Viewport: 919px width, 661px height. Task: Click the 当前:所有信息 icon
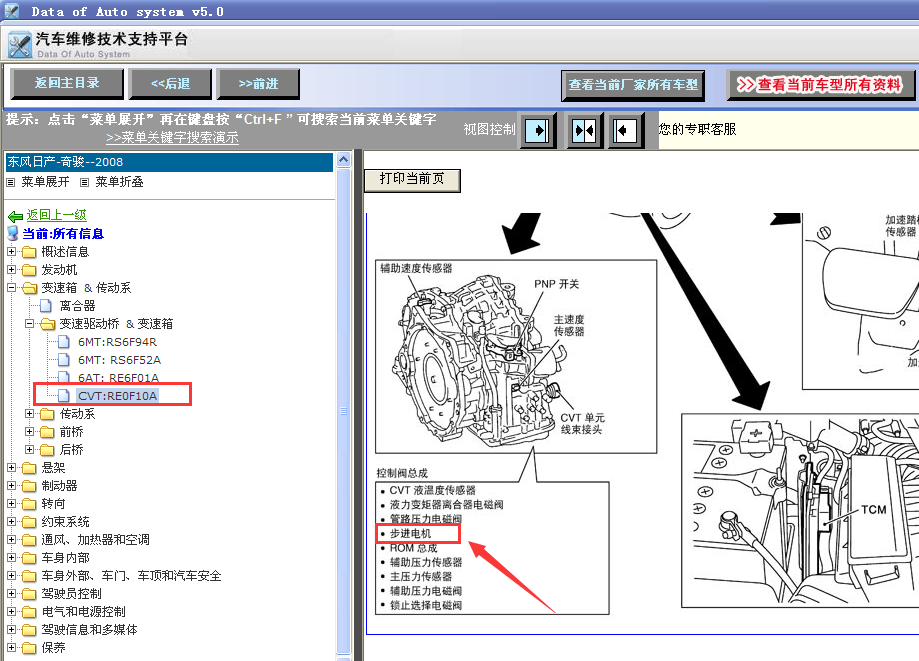(13, 234)
